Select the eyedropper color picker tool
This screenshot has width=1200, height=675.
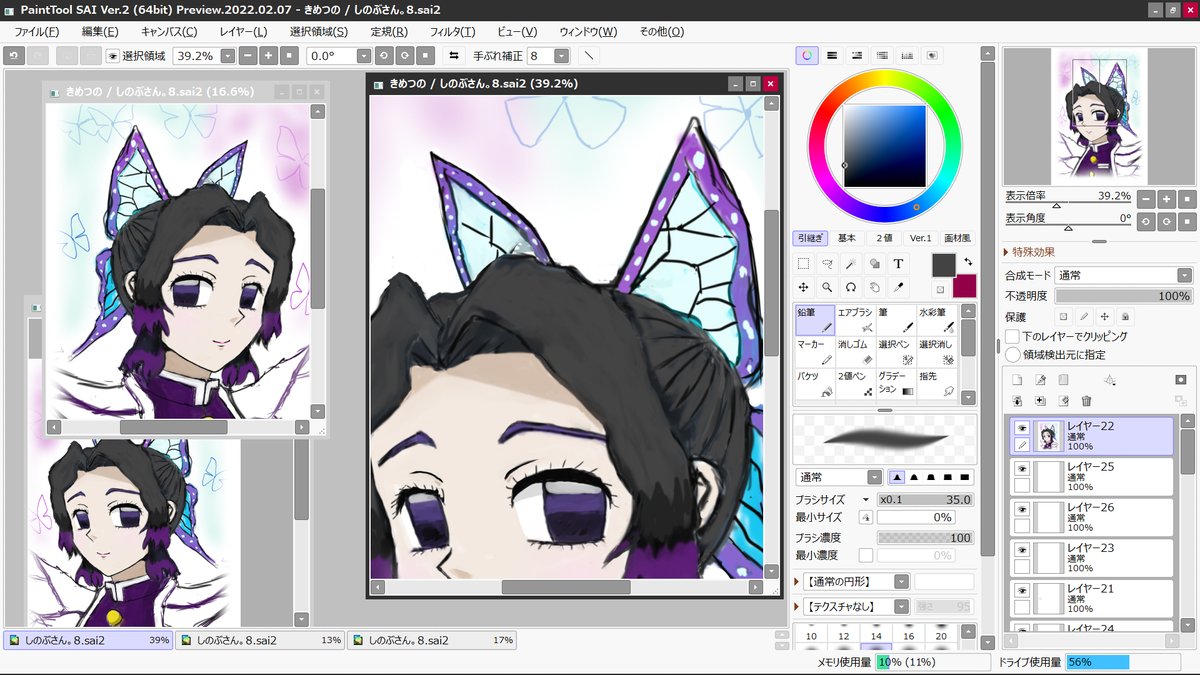898,287
